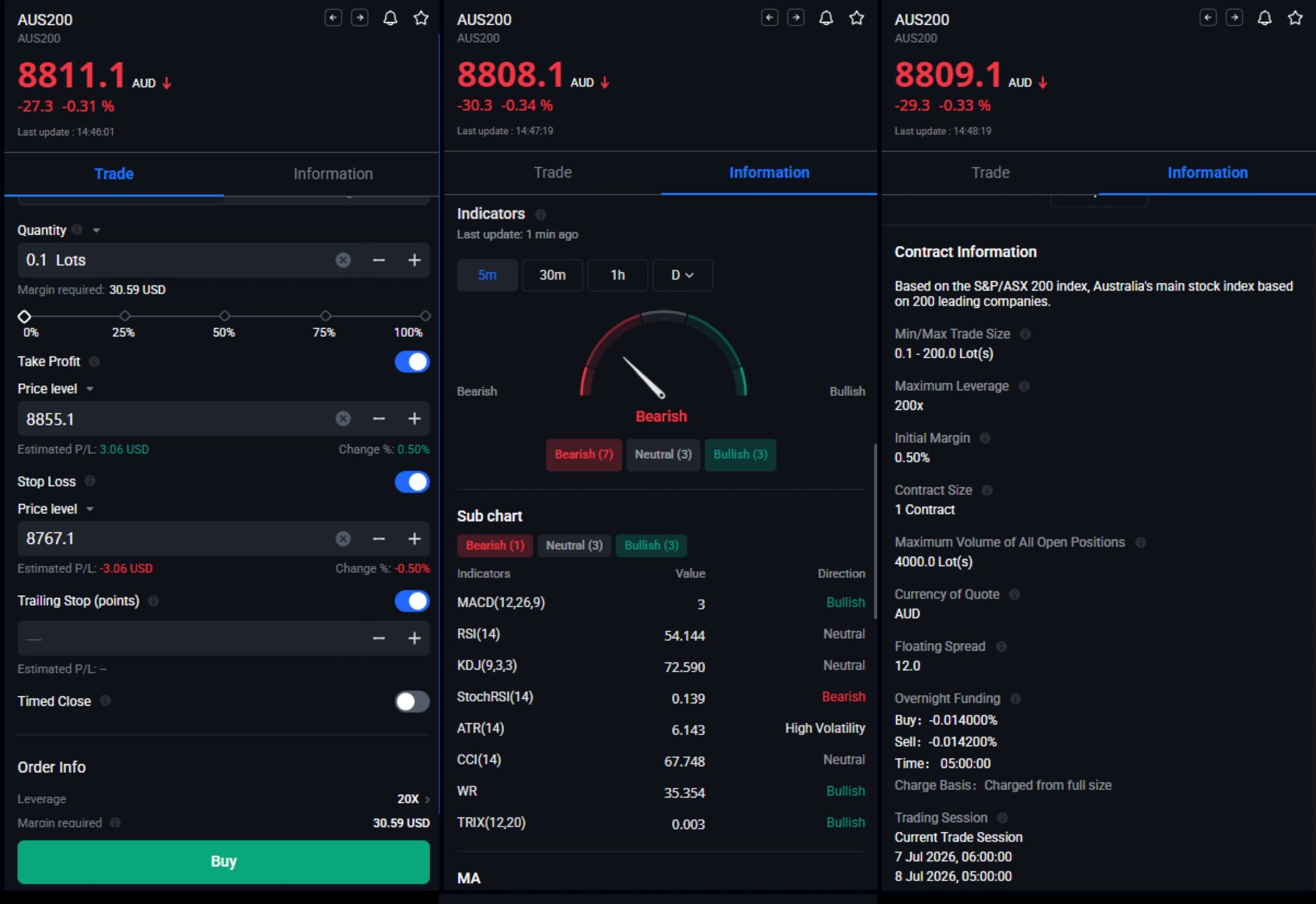The image size is (1316, 904).
Task: Click the next-instrument arrow in the right panel
Action: click(1234, 17)
